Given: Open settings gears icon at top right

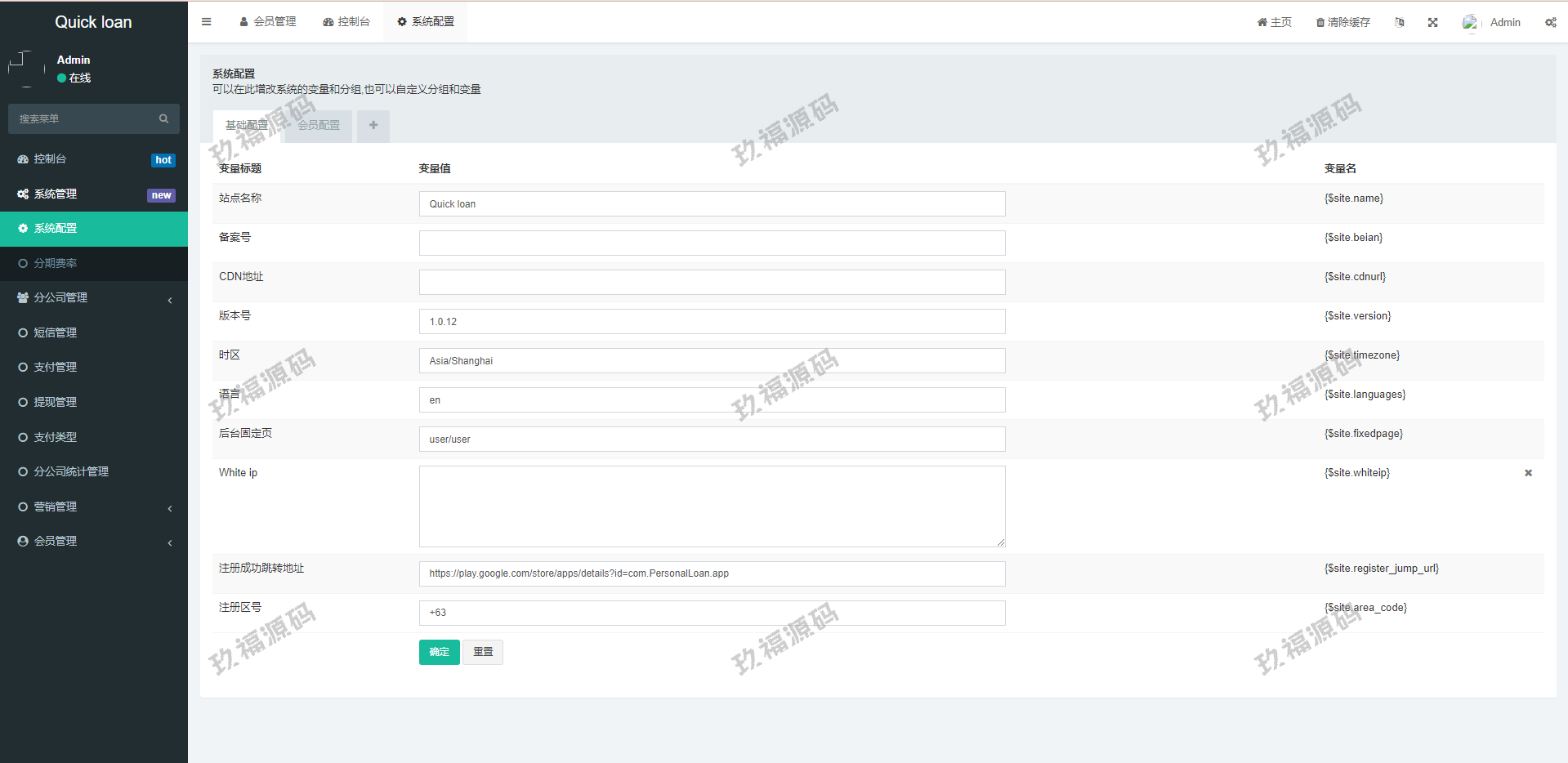Looking at the screenshot, I should (x=1550, y=22).
